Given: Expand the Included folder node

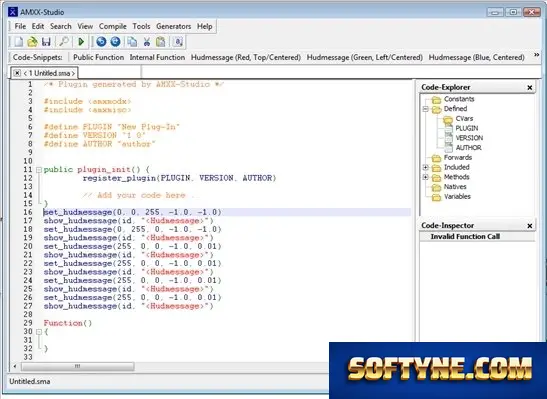Looking at the screenshot, I should 426,167.
